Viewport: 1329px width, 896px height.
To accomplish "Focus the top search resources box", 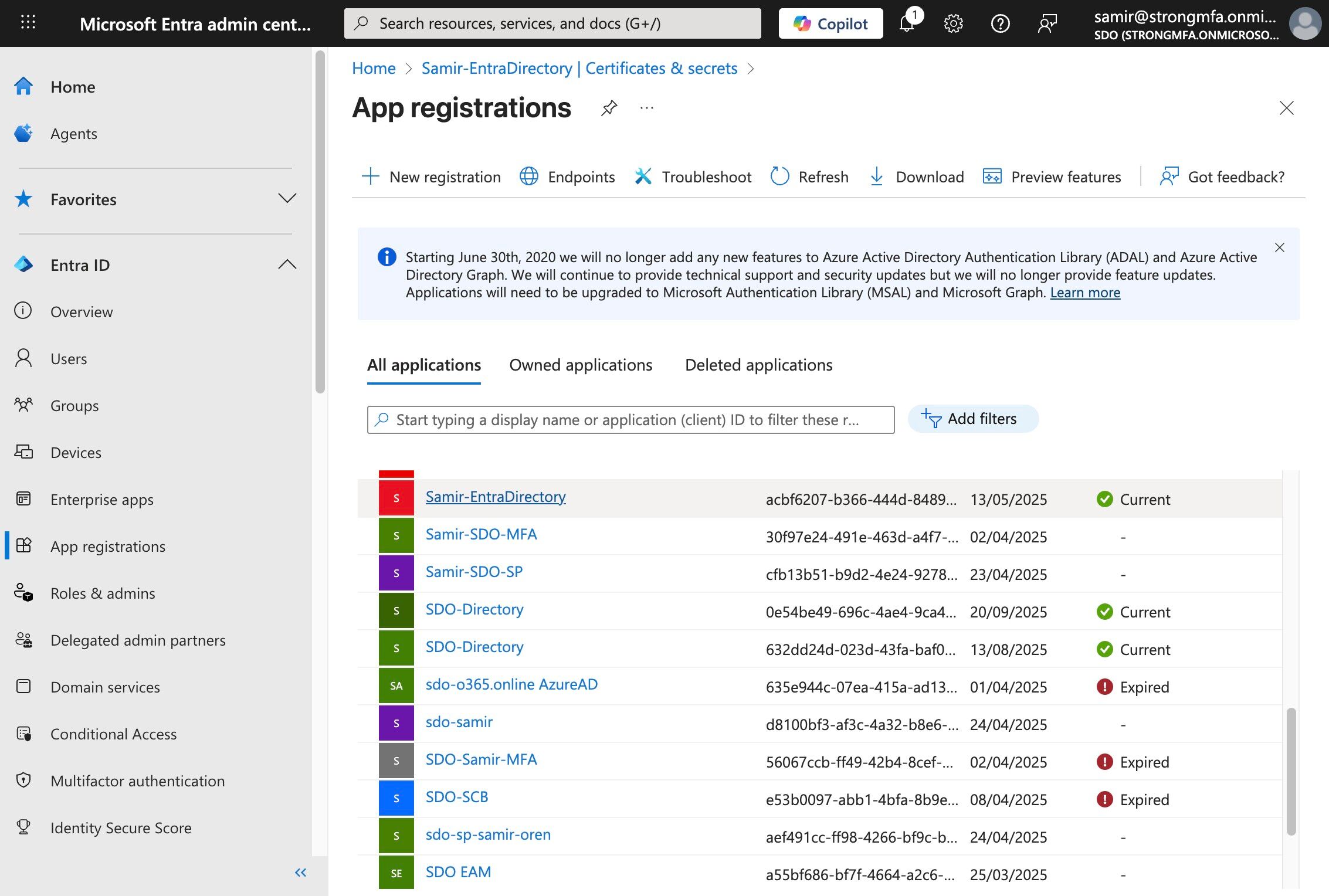I will 552,23.
